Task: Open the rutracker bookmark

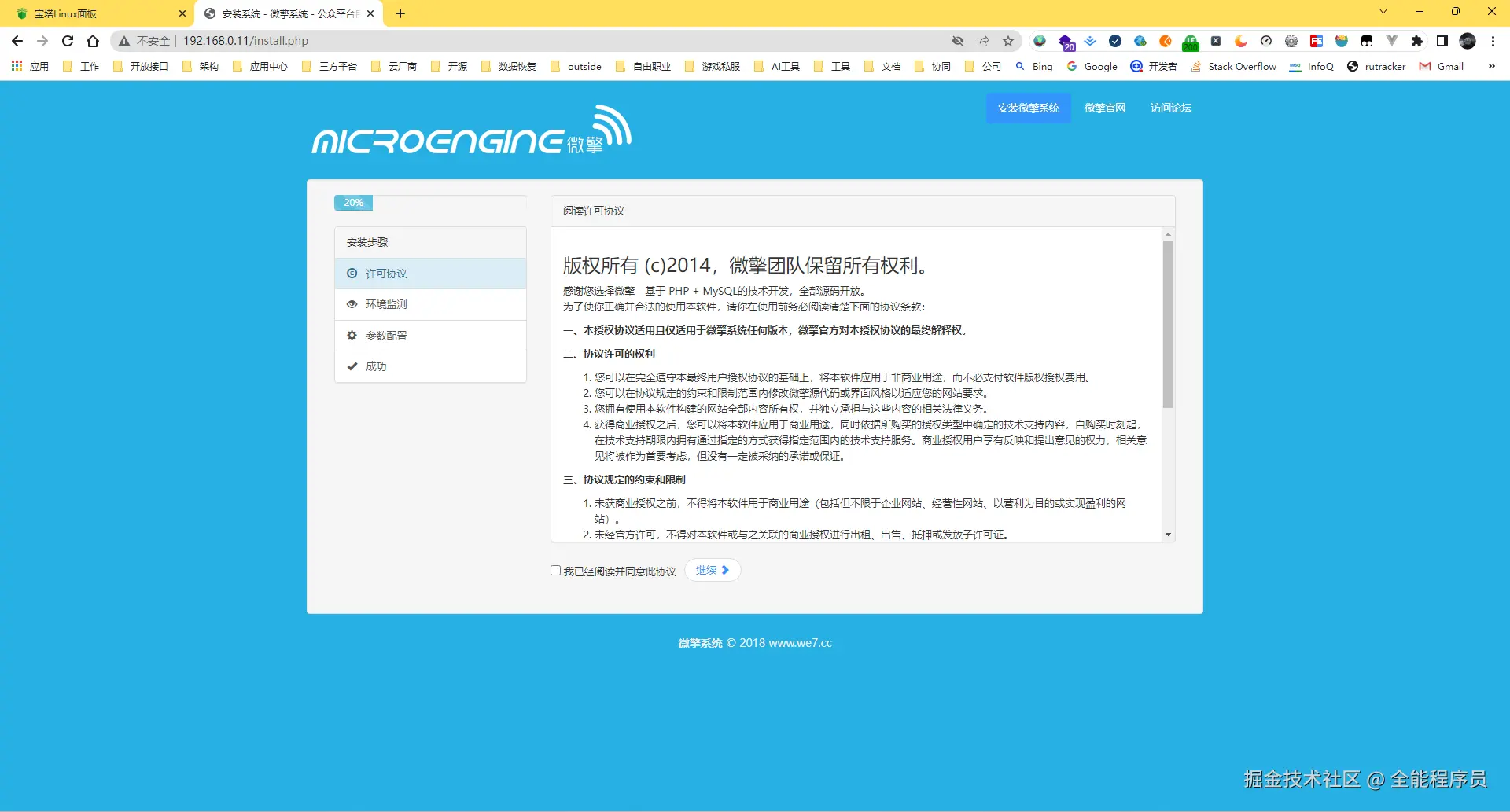Action: 1376,66
